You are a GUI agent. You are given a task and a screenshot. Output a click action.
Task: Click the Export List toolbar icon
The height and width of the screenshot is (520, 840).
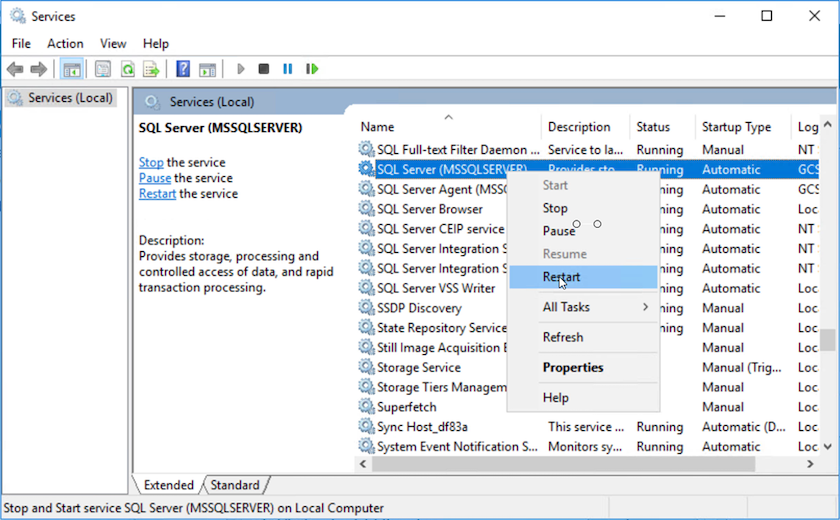tap(151, 69)
